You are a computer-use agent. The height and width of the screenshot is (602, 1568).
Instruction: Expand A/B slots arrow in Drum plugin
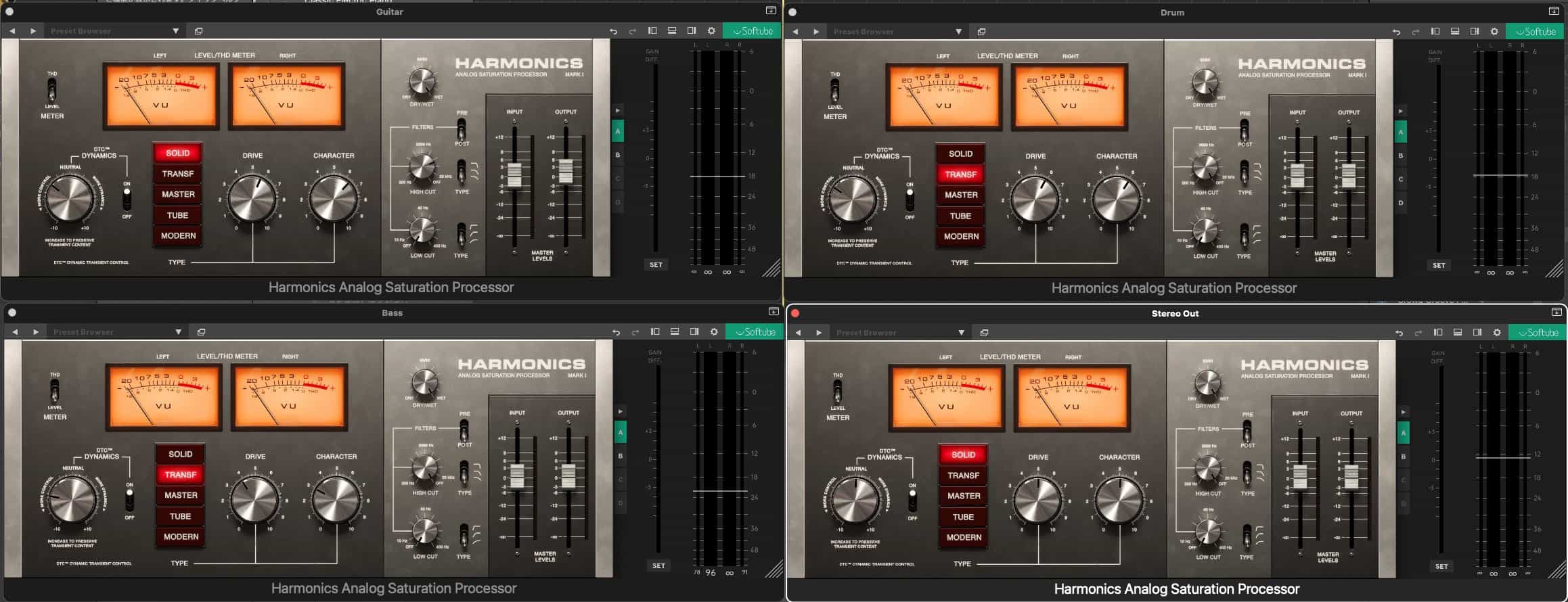1401,111
